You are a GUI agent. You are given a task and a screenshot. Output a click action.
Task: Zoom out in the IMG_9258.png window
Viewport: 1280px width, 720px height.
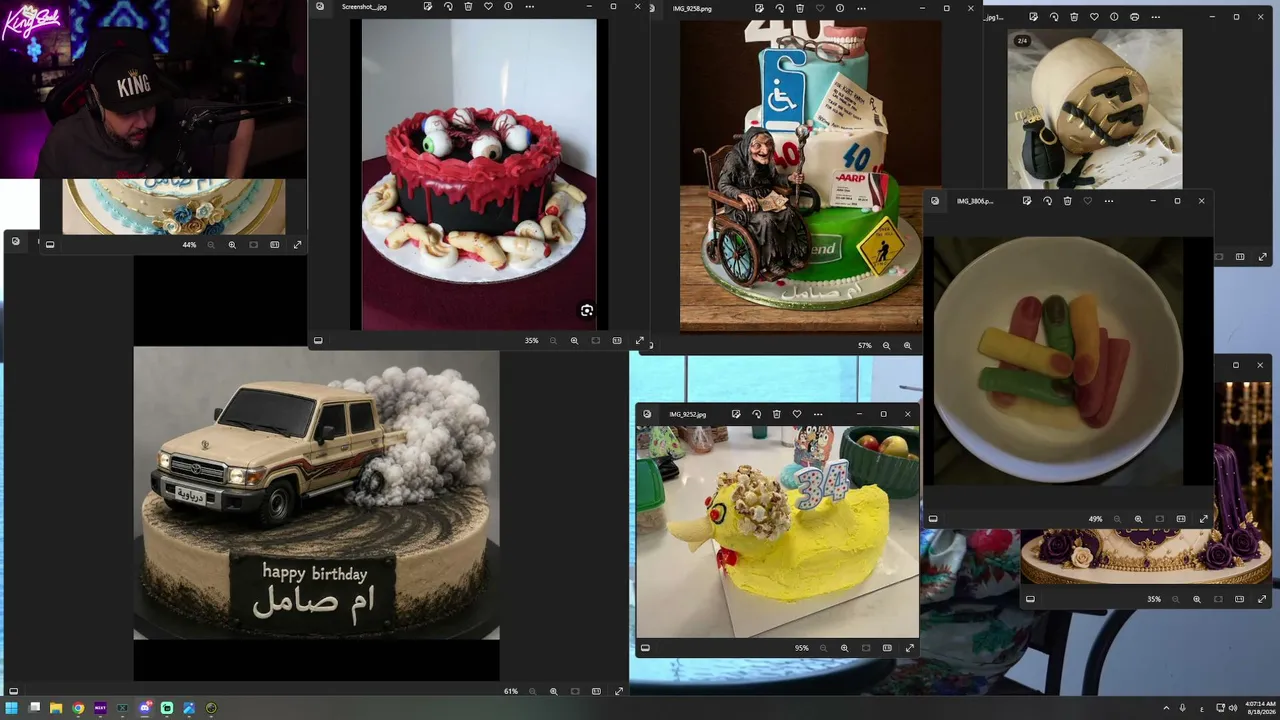tap(886, 346)
